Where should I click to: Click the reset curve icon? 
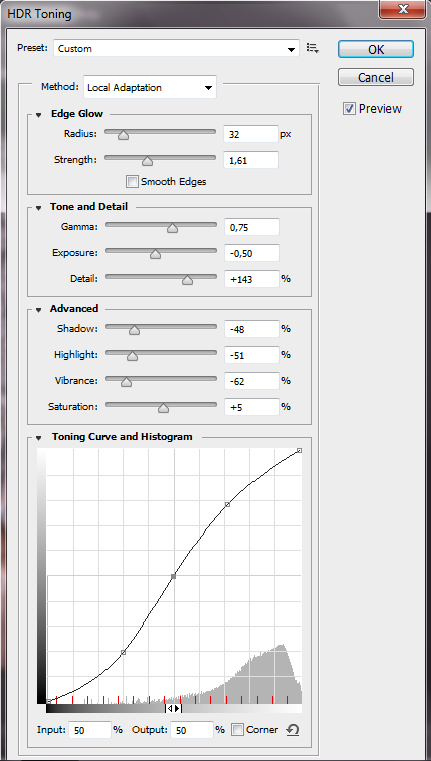[x=292, y=729]
